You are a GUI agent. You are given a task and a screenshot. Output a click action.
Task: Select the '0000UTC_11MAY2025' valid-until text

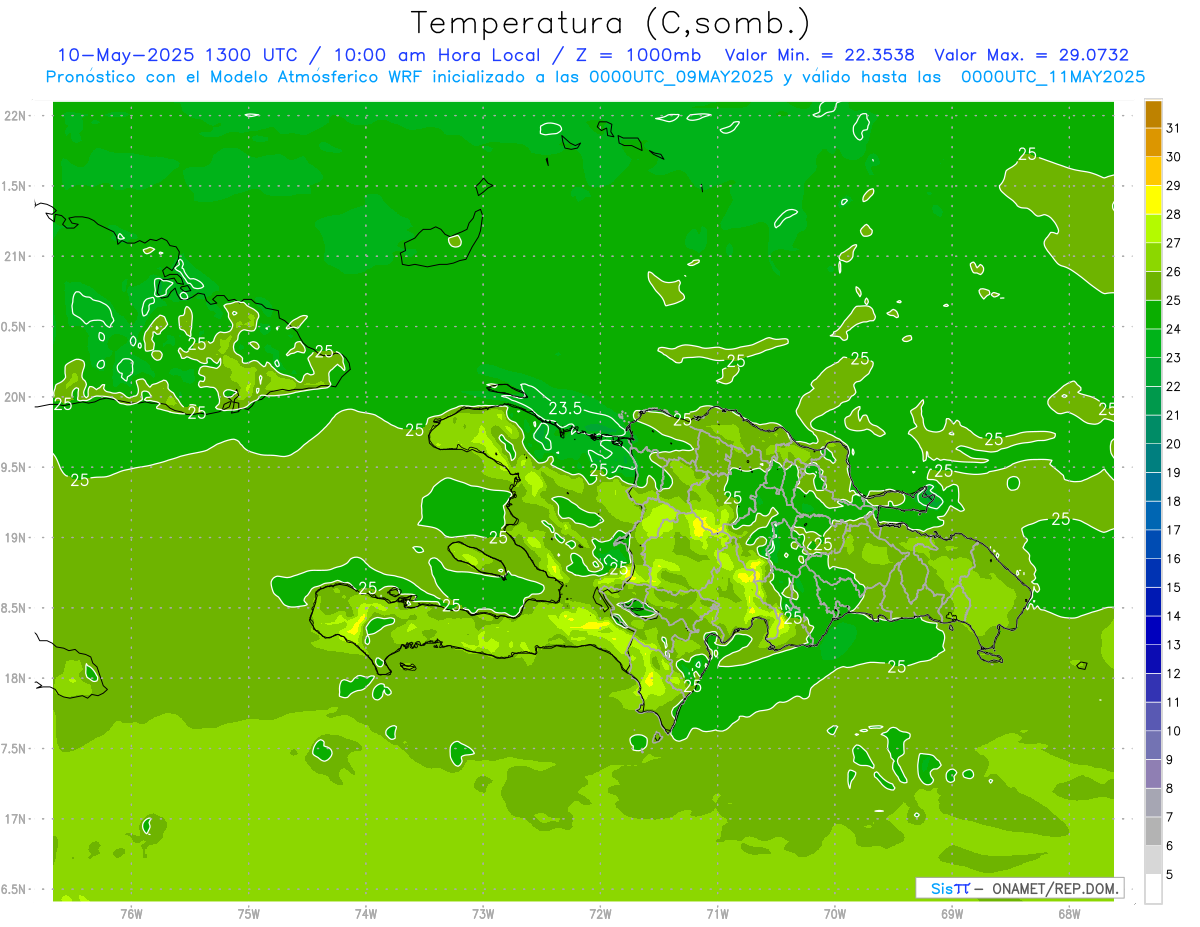click(x=1053, y=76)
